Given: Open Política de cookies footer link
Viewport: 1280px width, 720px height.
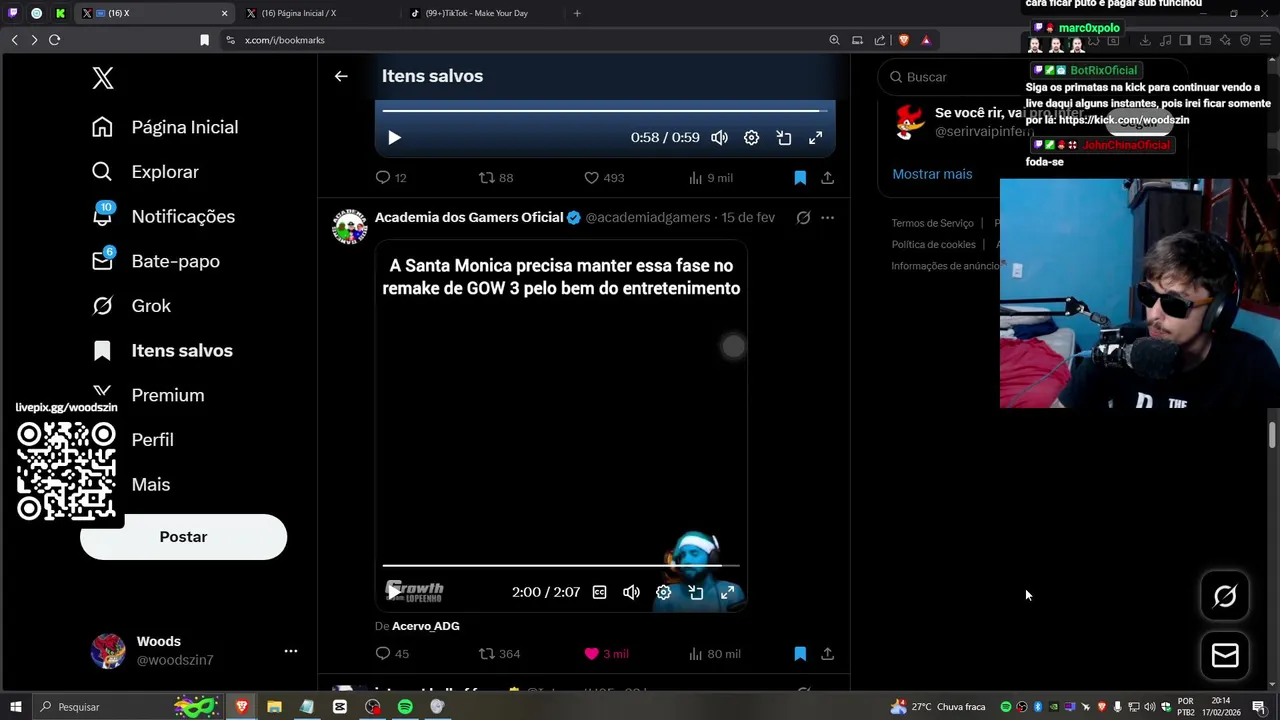Looking at the screenshot, I should 933,244.
